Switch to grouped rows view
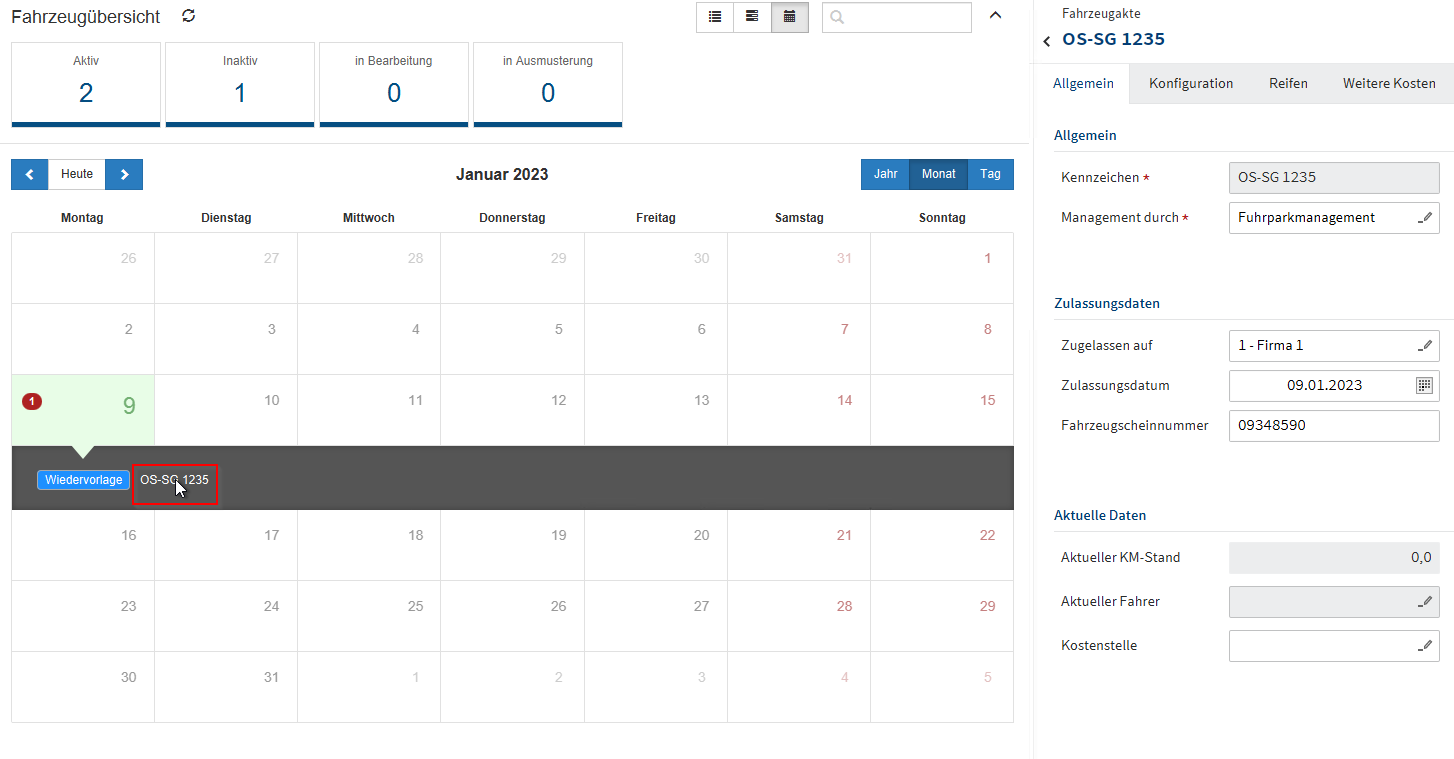This screenshot has width=1454, height=759. (x=752, y=17)
